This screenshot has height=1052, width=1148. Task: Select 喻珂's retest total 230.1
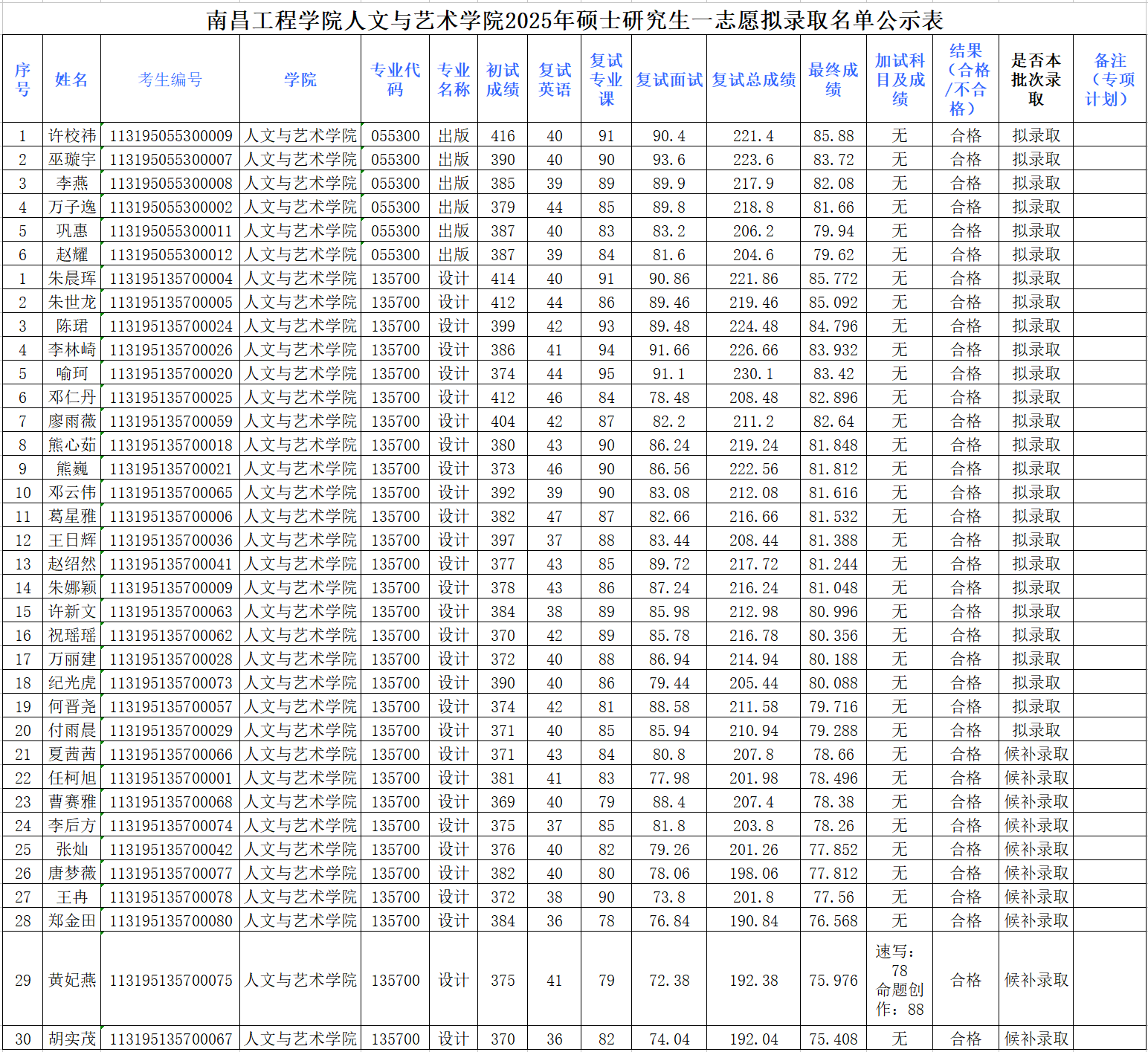point(753,374)
